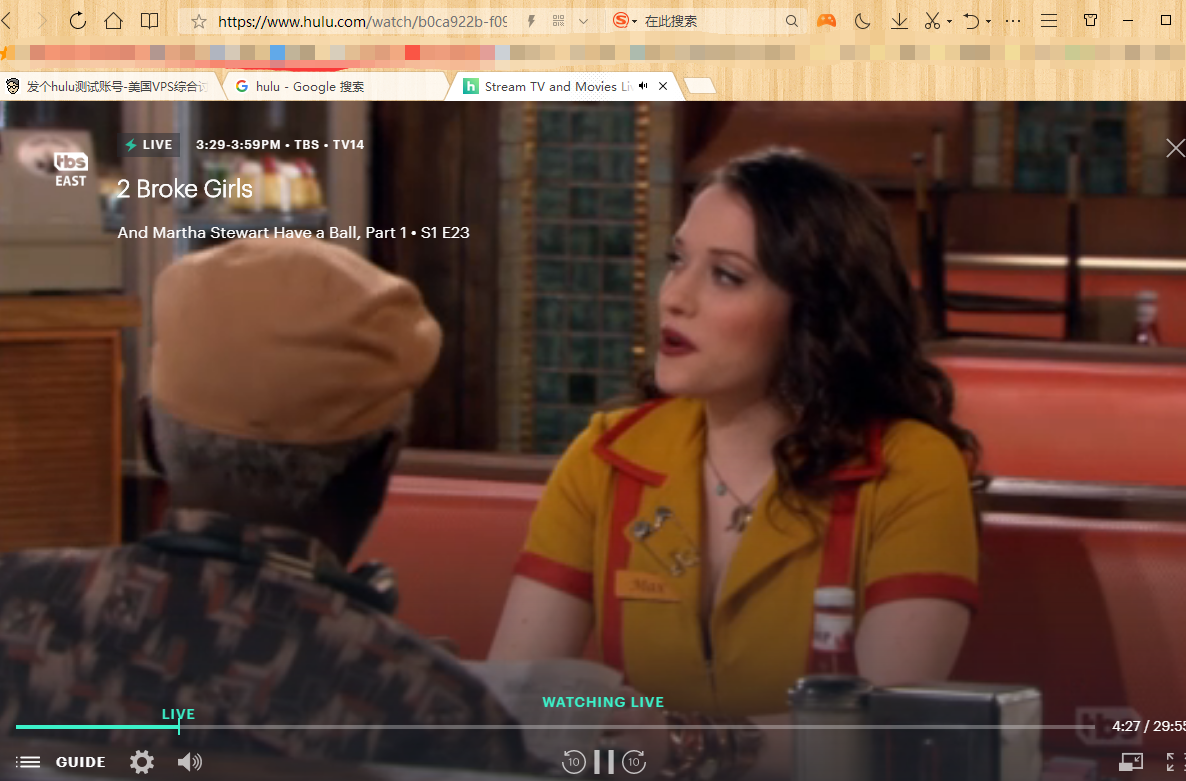Click the hulu.com address bar
The height and width of the screenshot is (781, 1186).
pyautogui.click(x=363, y=21)
